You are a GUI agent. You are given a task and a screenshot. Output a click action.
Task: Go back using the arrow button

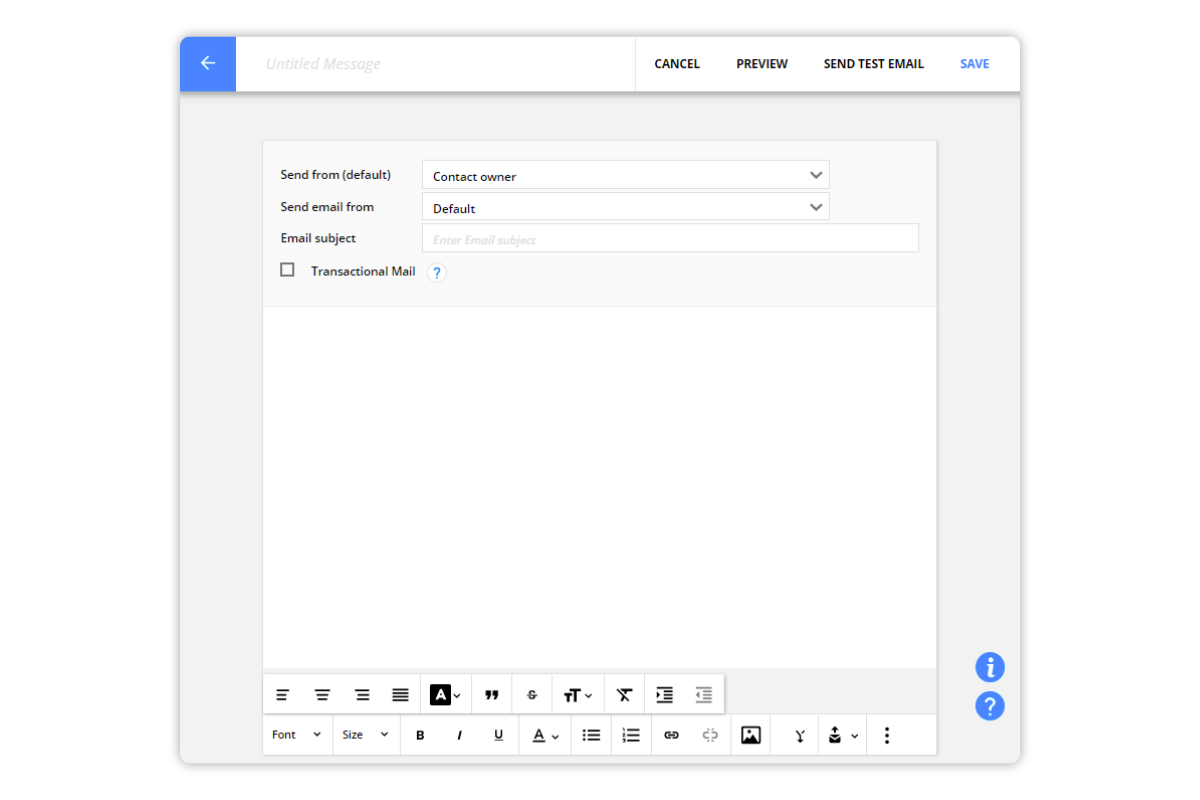208,64
